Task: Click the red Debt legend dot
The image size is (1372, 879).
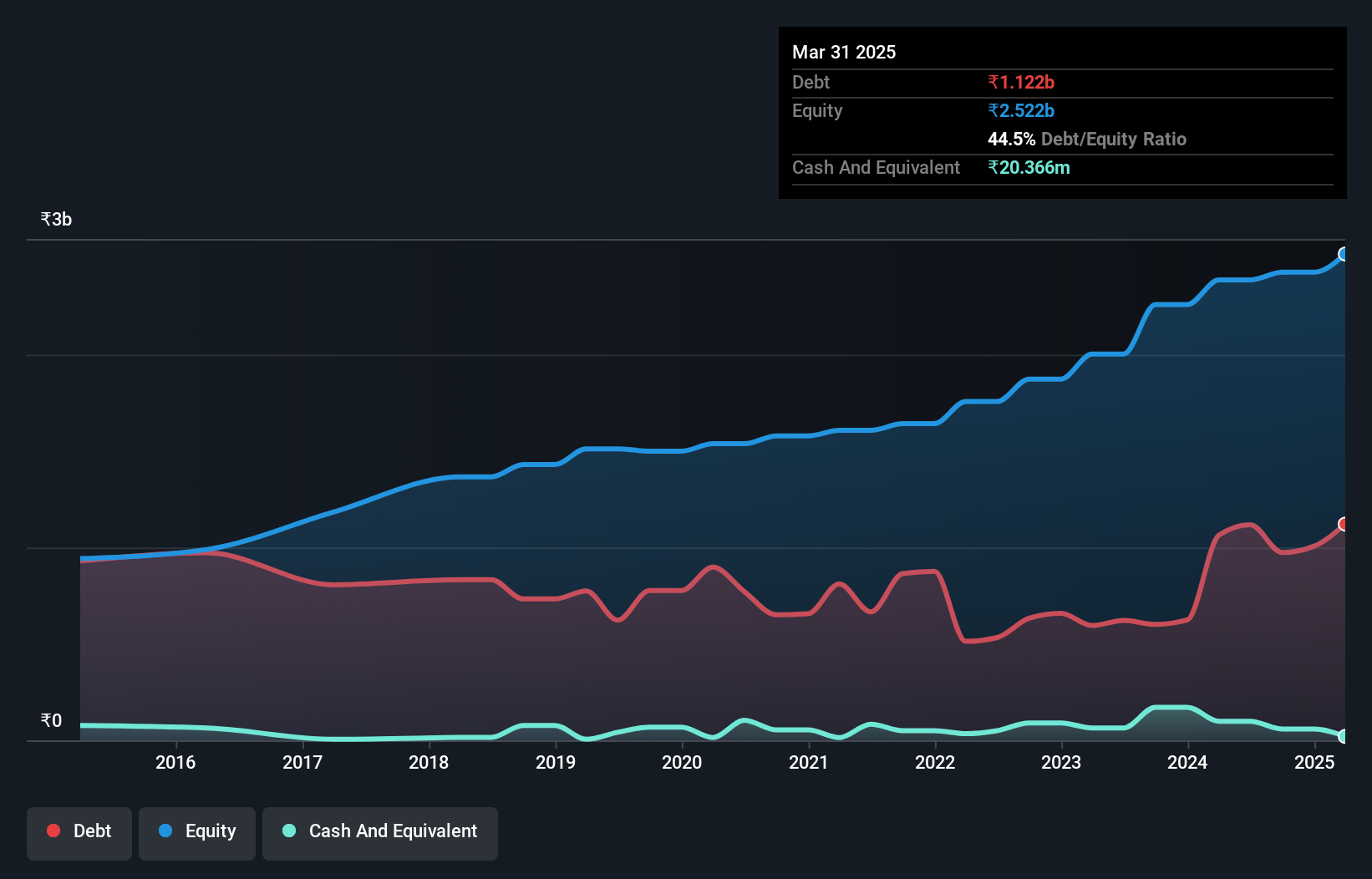Action: (53, 831)
